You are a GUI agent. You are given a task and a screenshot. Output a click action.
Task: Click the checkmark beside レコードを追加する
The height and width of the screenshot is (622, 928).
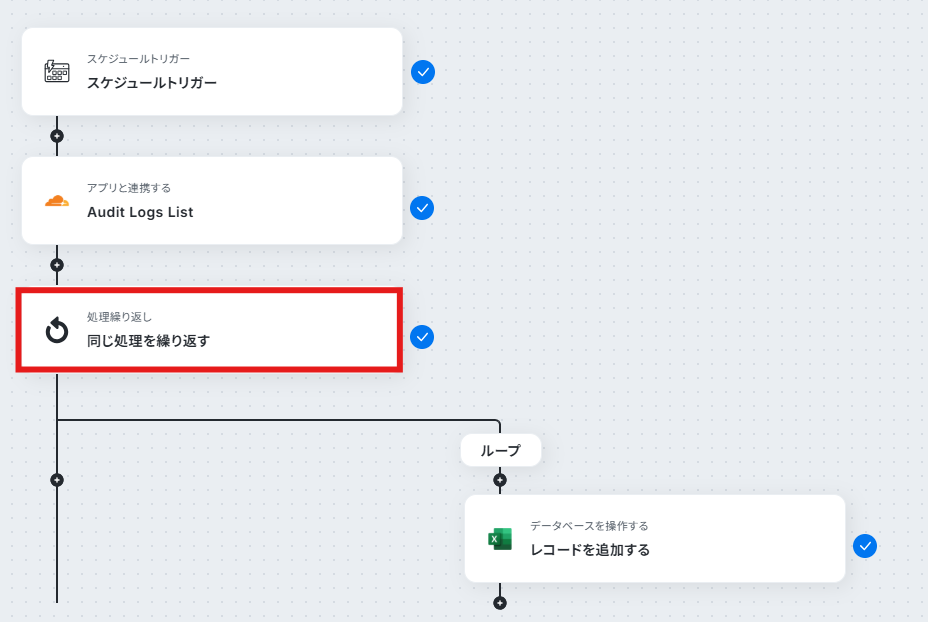pos(865,546)
